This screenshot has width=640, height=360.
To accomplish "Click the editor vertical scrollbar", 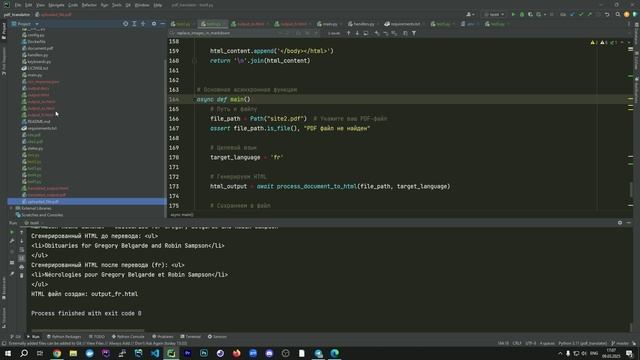I will pos(631,189).
